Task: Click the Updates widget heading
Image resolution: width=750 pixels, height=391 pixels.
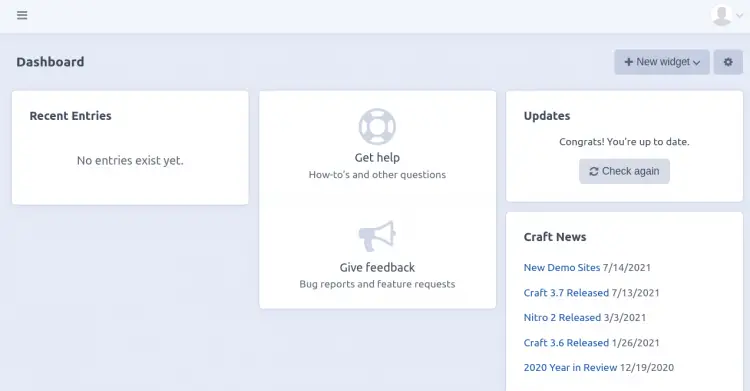Action: pyautogui.click(x=547, y=116)
